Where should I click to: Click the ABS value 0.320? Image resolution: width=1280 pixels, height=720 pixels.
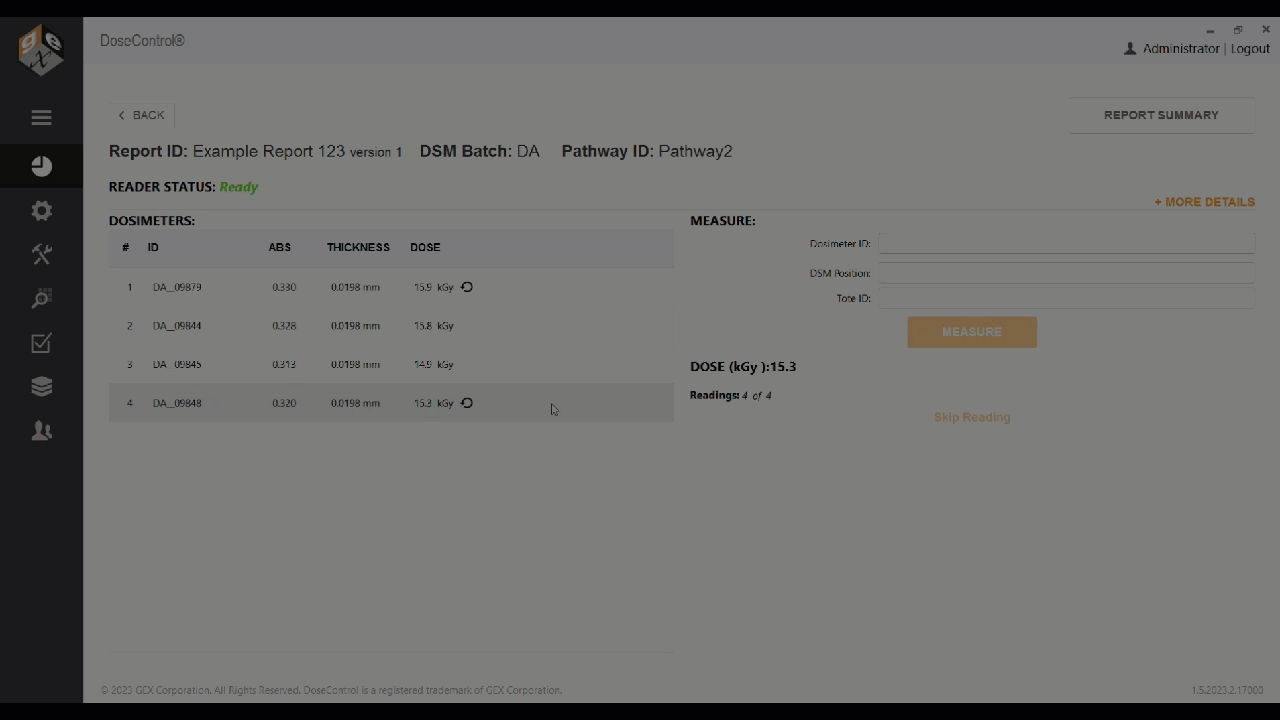284,403
